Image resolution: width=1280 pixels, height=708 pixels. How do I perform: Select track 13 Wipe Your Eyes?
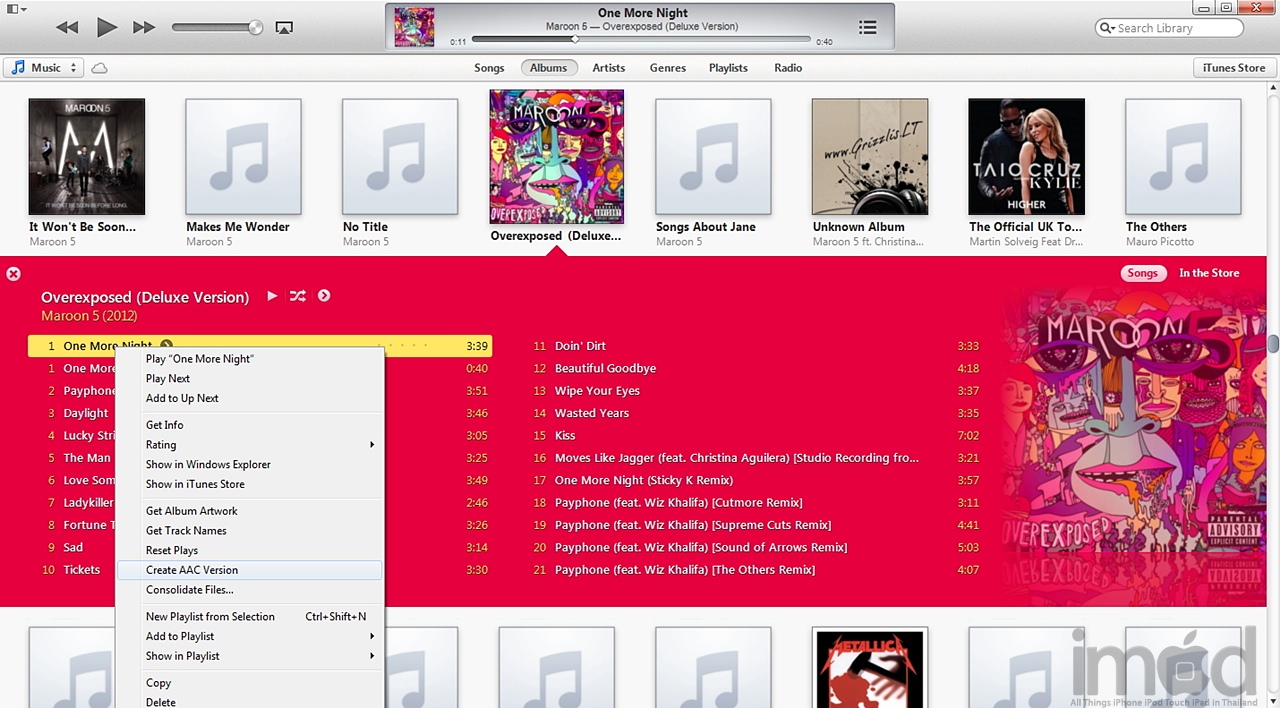coord(756,391)
